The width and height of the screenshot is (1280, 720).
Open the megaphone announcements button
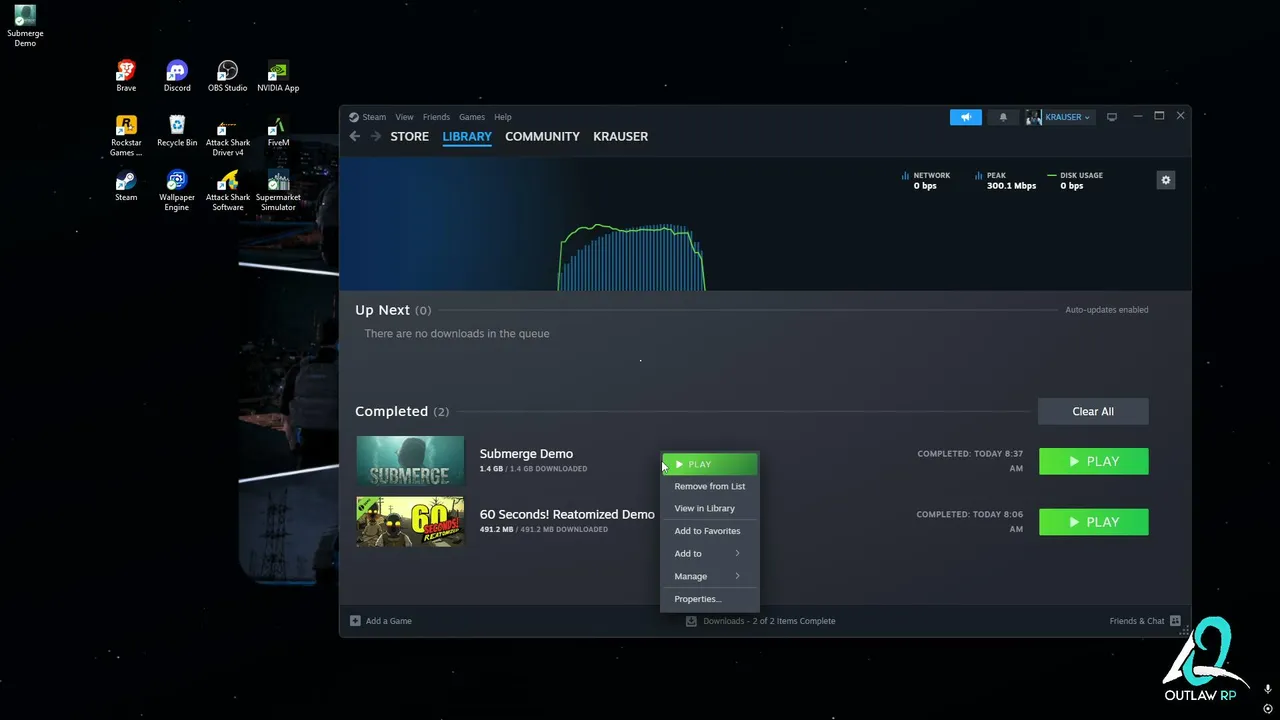click(966, 117)
